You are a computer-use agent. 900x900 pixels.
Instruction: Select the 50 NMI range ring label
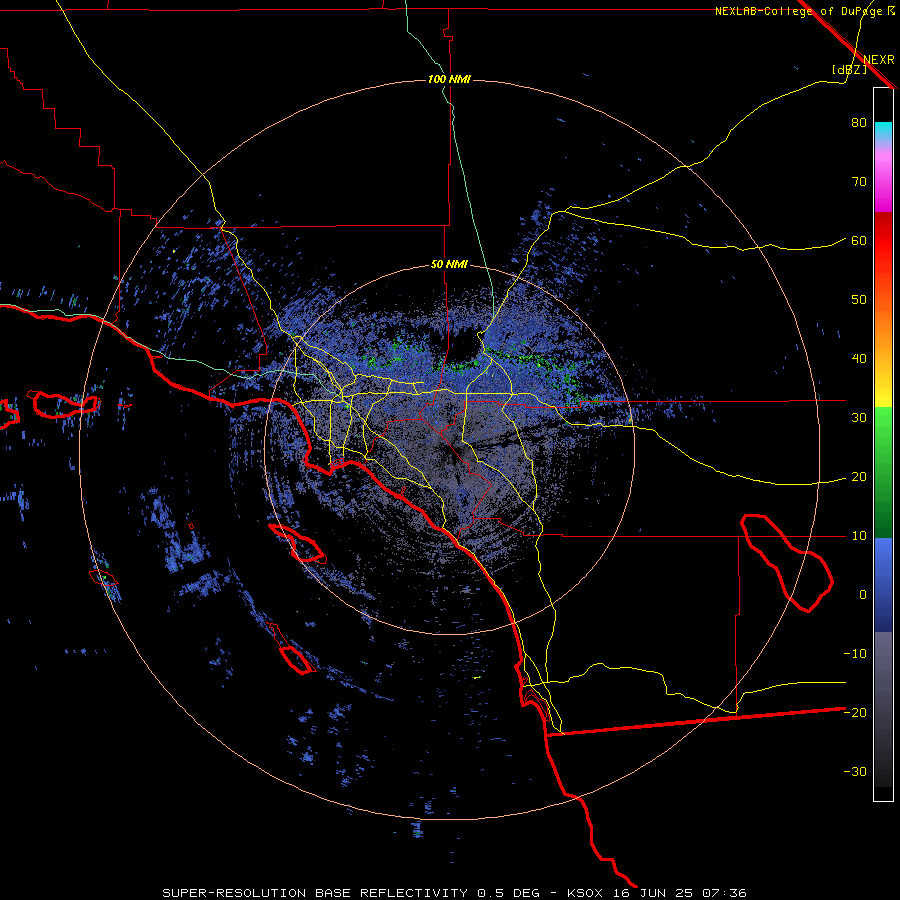pyautogui.click(x=449, y=265)
